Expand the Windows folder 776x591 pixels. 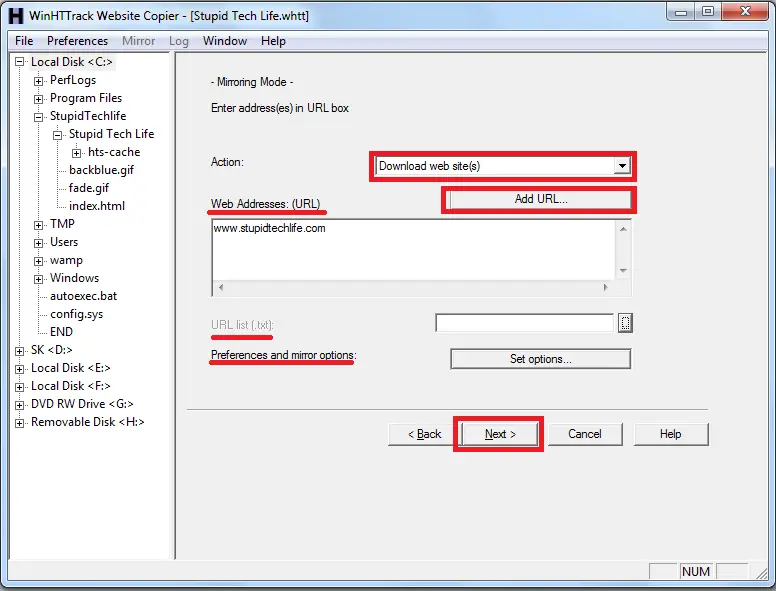[x=38, y=279]
